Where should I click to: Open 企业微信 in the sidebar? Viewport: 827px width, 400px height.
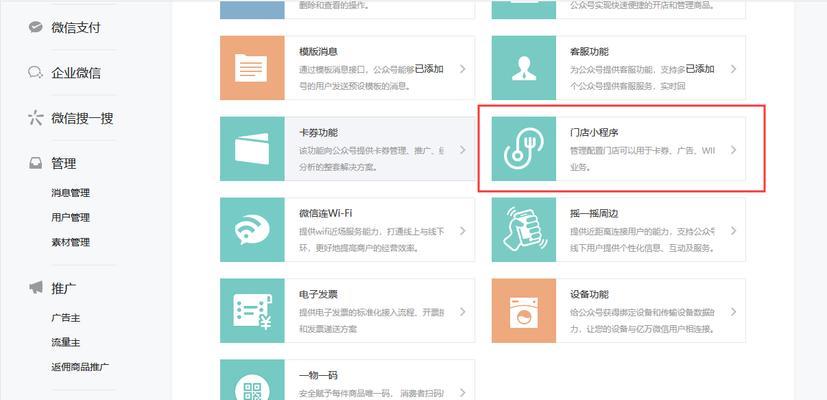pos(75,73)
